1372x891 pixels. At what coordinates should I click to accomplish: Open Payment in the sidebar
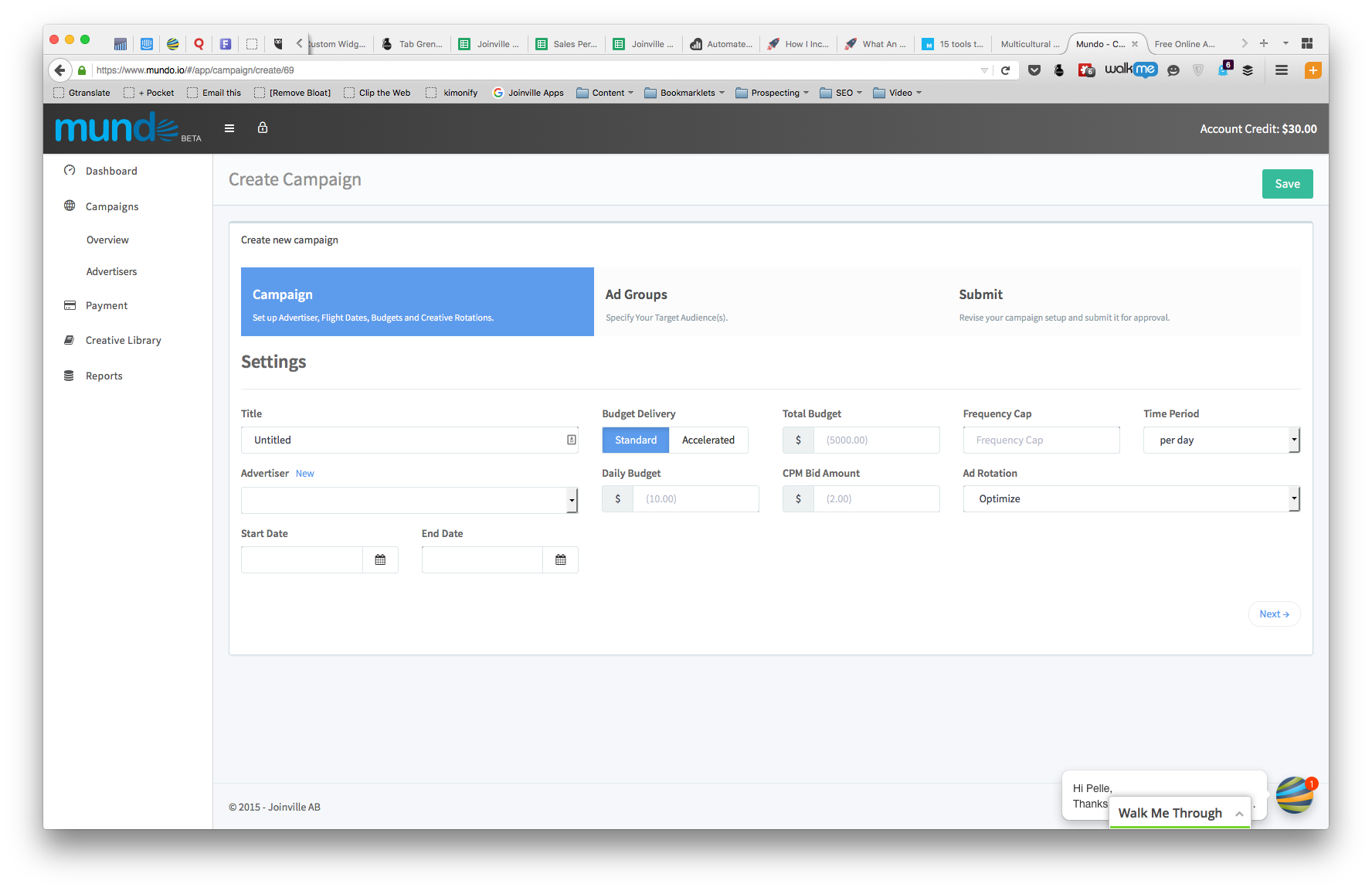pos(107,305)
